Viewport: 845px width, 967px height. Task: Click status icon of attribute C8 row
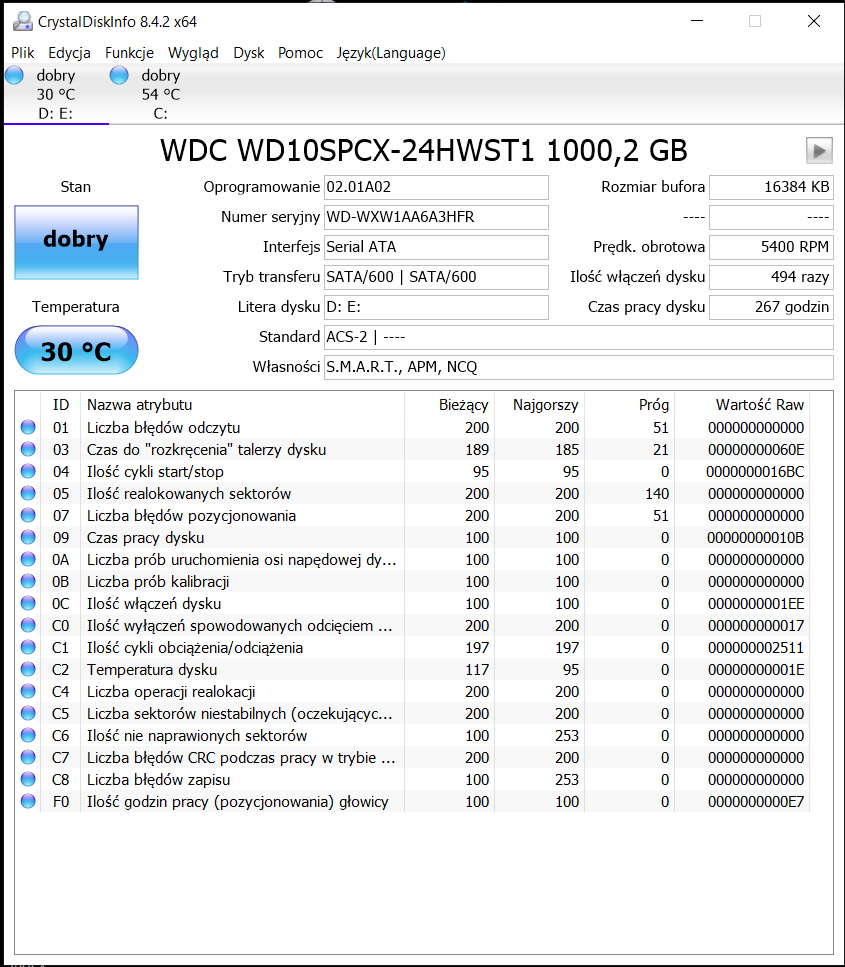[x=28, y=779]
